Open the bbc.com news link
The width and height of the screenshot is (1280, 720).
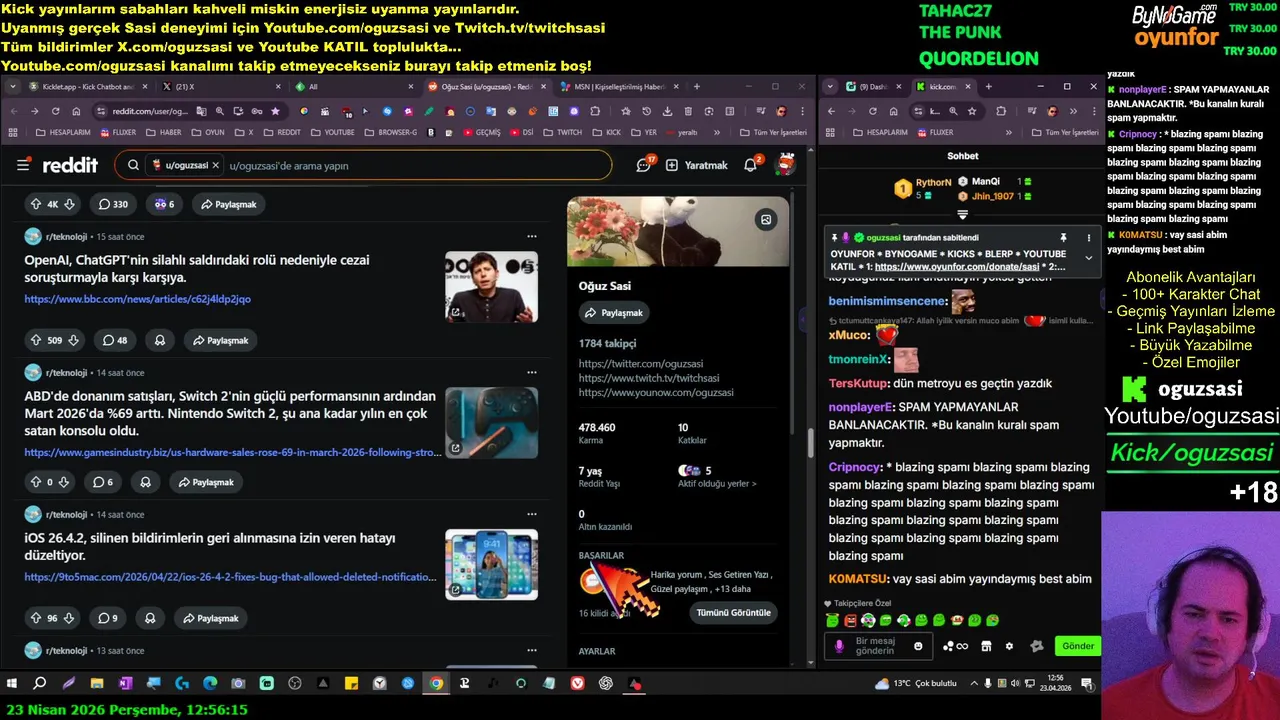(138, 299)
